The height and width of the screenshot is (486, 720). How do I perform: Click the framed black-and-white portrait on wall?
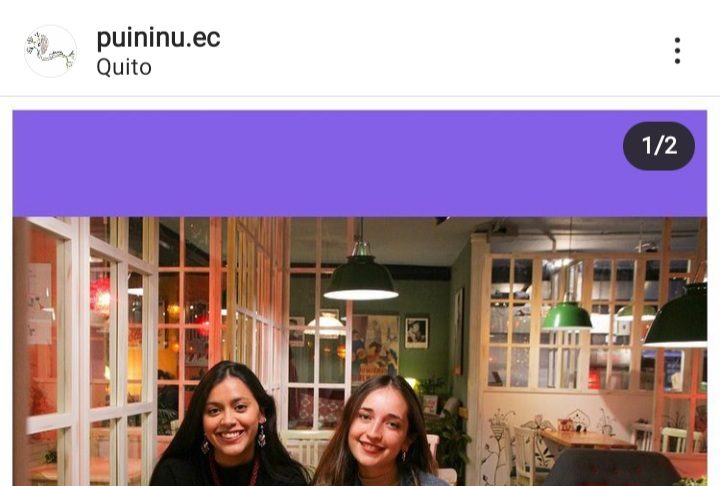point(416,333)
